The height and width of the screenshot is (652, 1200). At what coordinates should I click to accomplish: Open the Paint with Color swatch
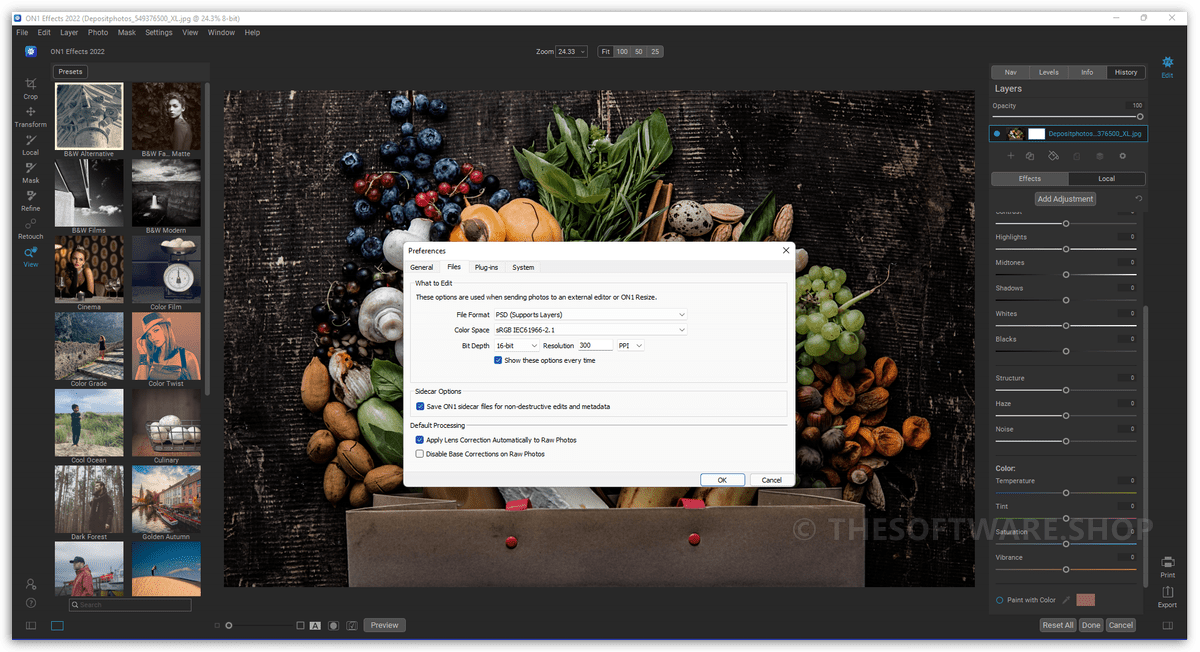(x=1086, y=600)
